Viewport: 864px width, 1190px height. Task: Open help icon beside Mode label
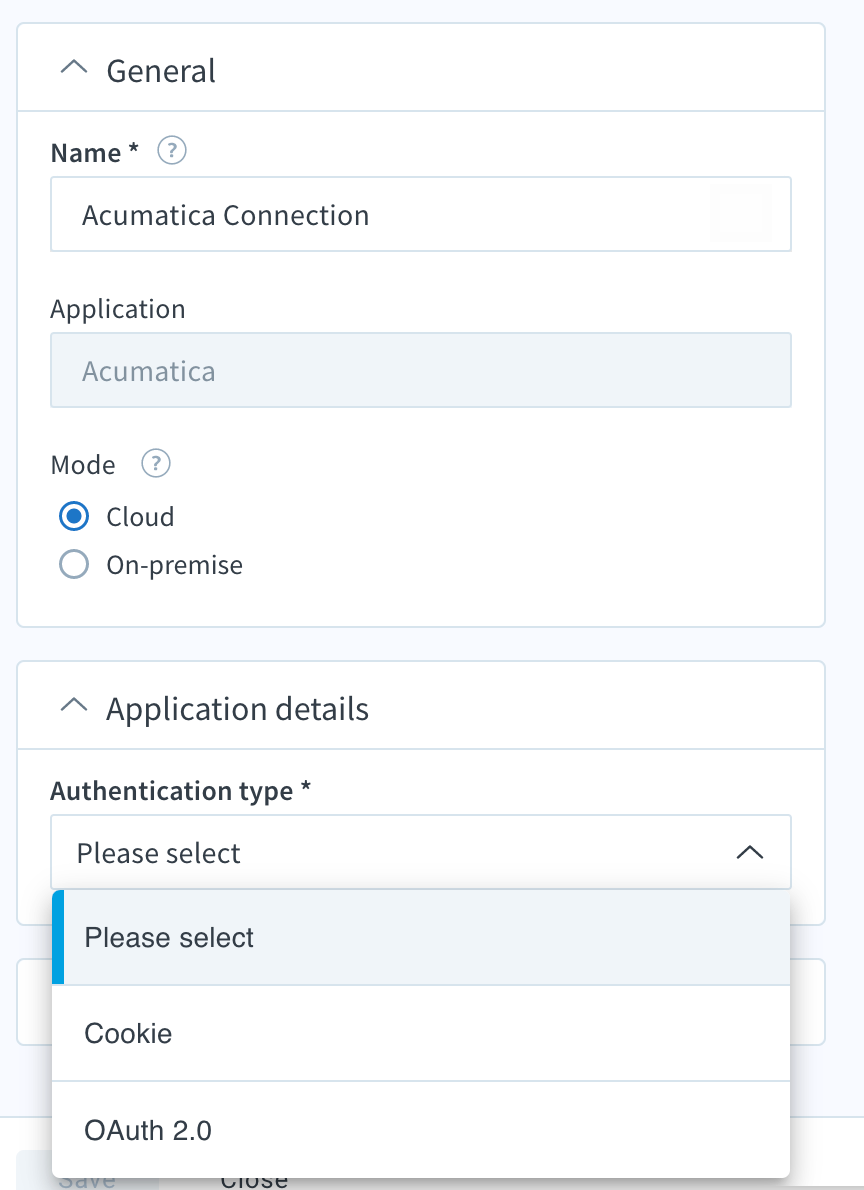pyautogui.click(x=156, y=463)
